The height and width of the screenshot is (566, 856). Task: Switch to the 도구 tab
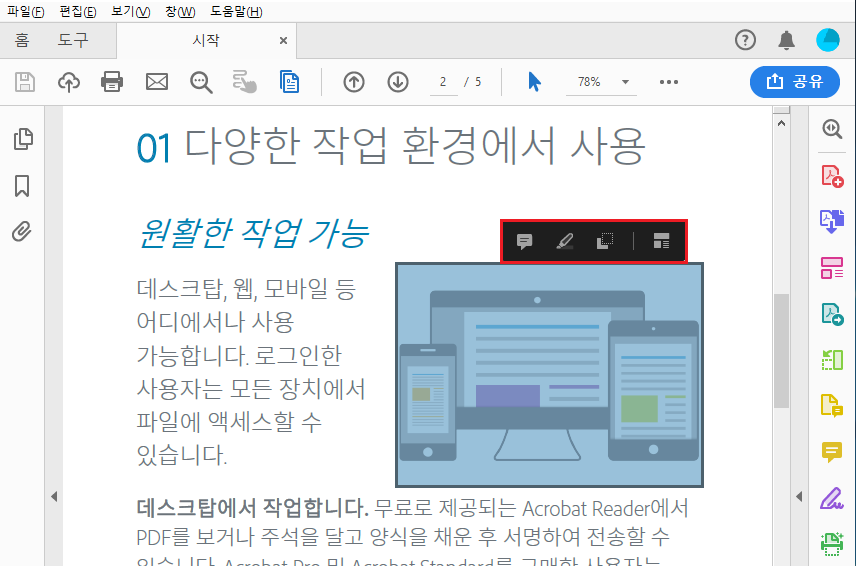pos(73,40)
